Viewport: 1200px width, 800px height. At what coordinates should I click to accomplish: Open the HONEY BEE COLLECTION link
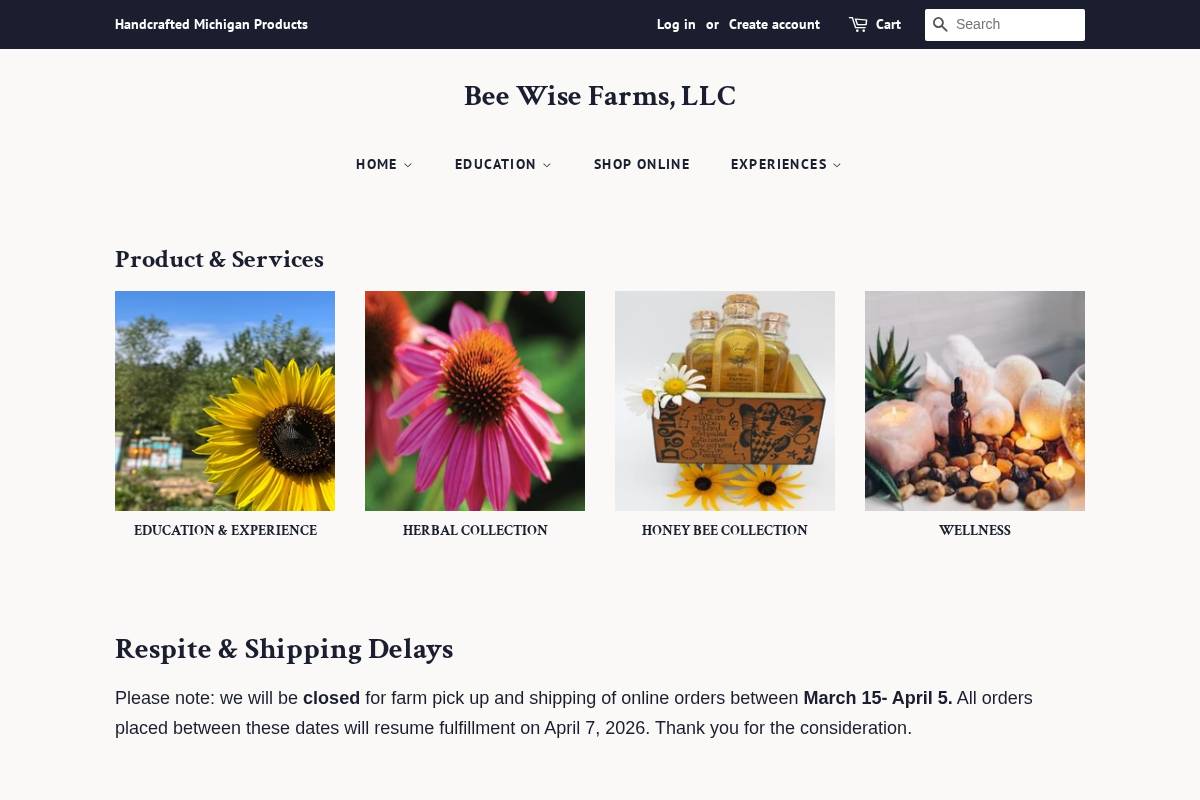tap(724, 531)
